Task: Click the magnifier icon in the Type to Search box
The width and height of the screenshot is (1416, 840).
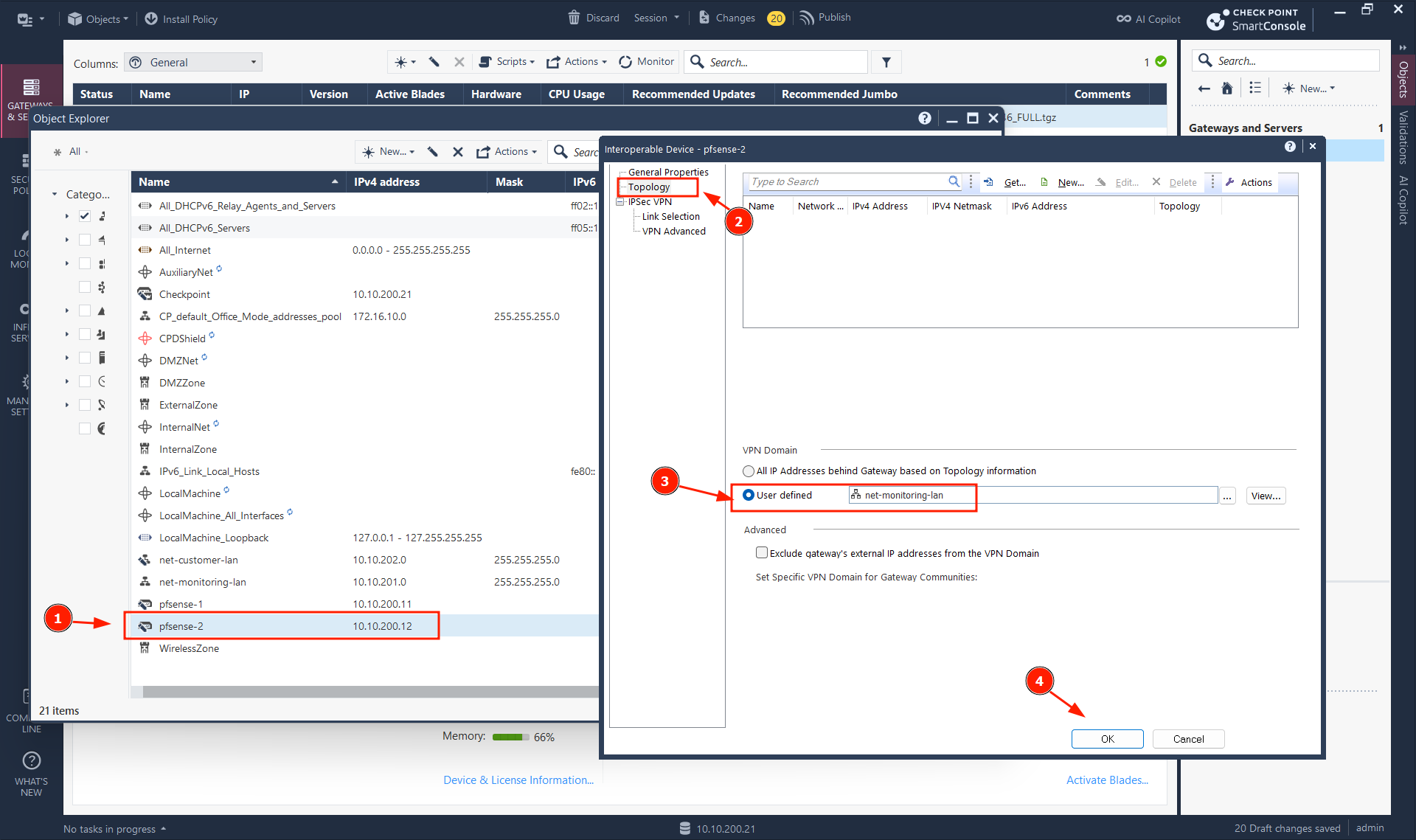Action: pyautogui.click(x=954, y=181)
